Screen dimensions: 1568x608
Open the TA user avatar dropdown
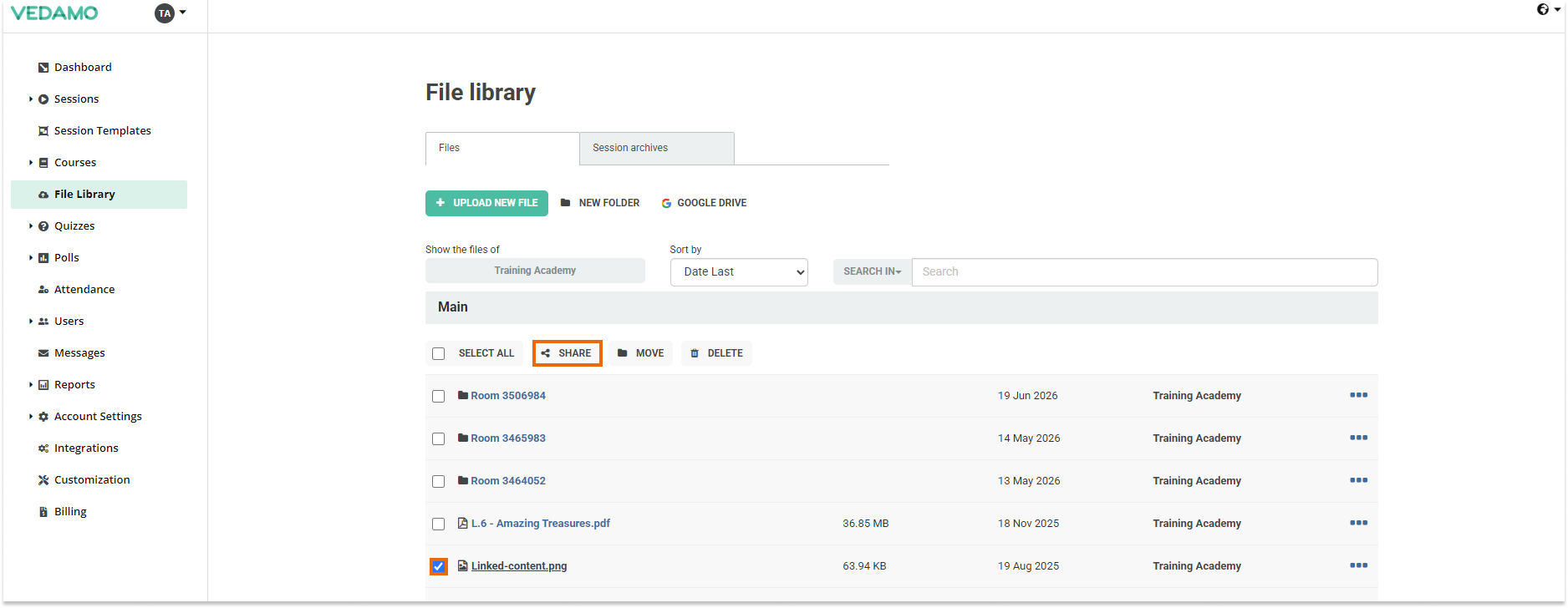[x=171, y=13]
